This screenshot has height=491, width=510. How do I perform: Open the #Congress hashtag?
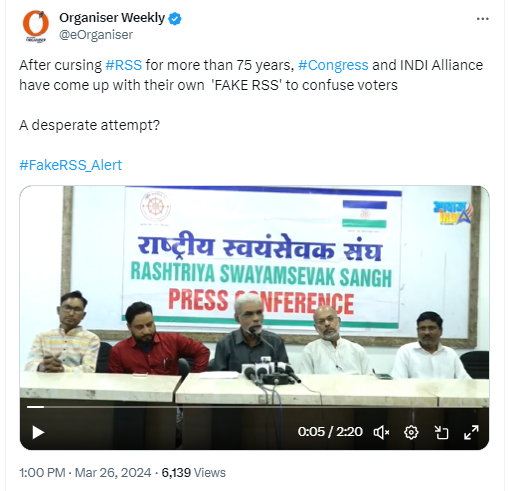(333, 65)
